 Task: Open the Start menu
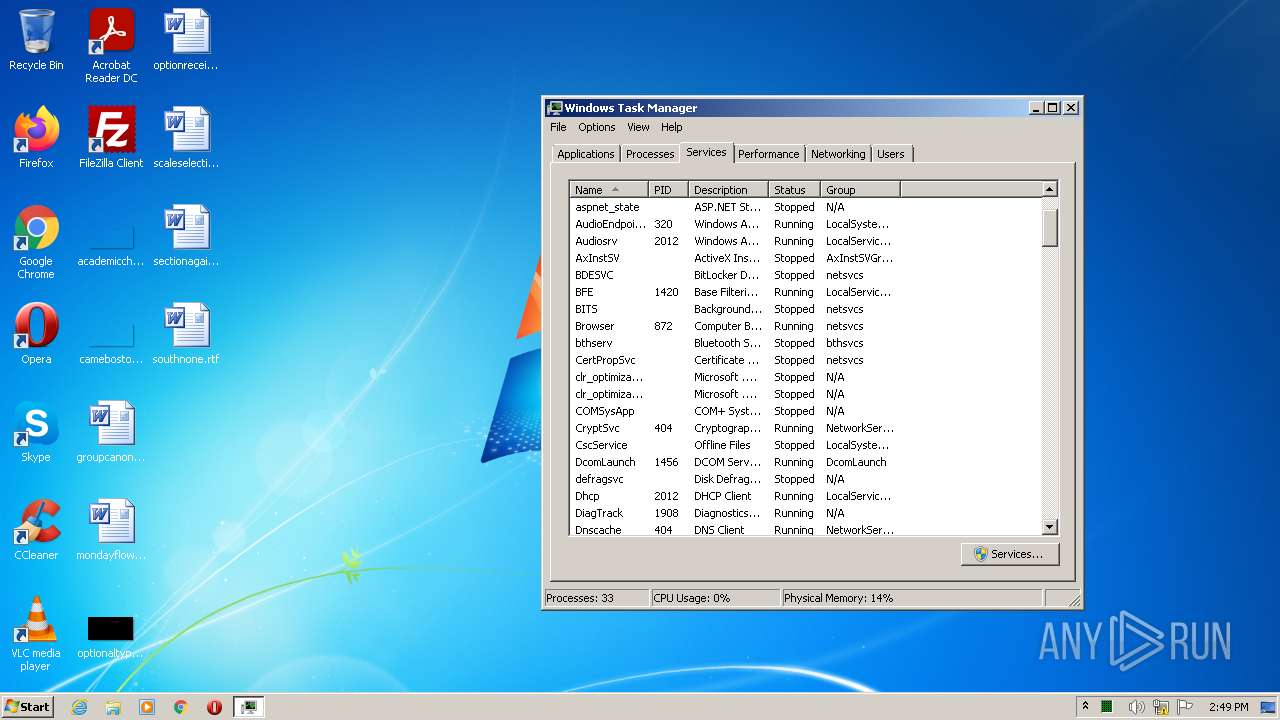(x=28, y=707)
